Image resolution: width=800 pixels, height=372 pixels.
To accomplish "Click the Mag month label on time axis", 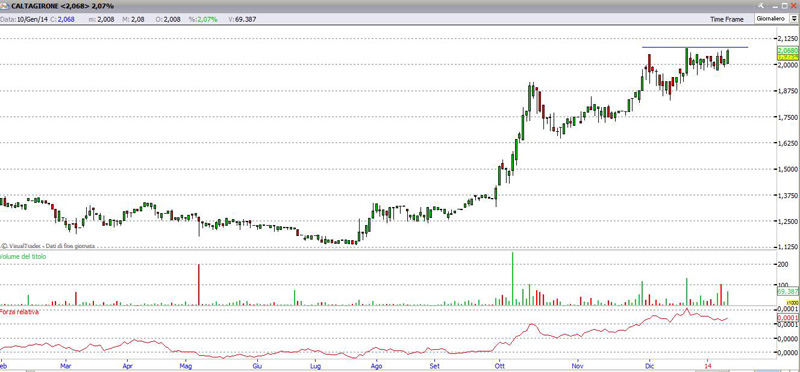I will 186,366.
